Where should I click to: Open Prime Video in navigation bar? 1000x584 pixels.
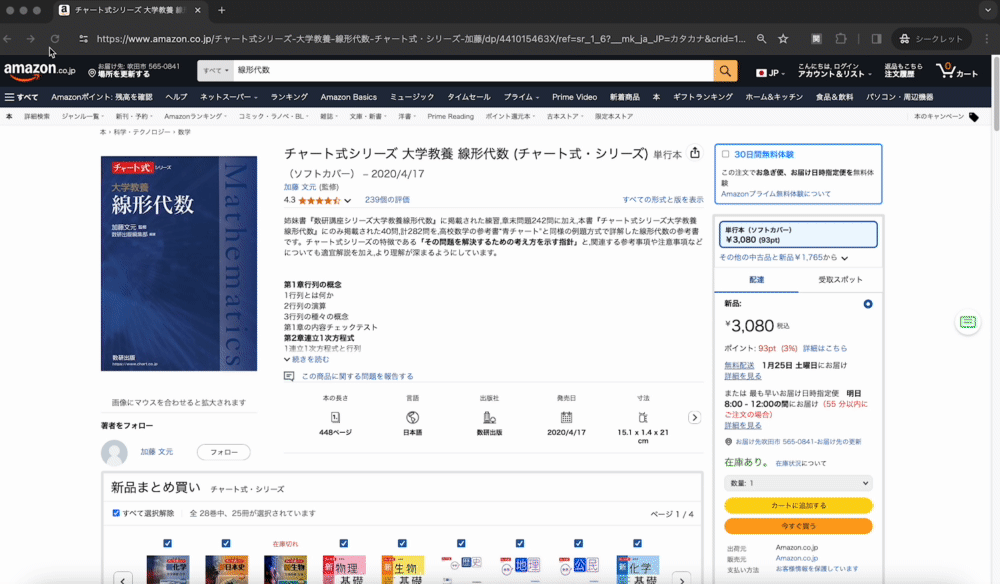click(574, 97)
